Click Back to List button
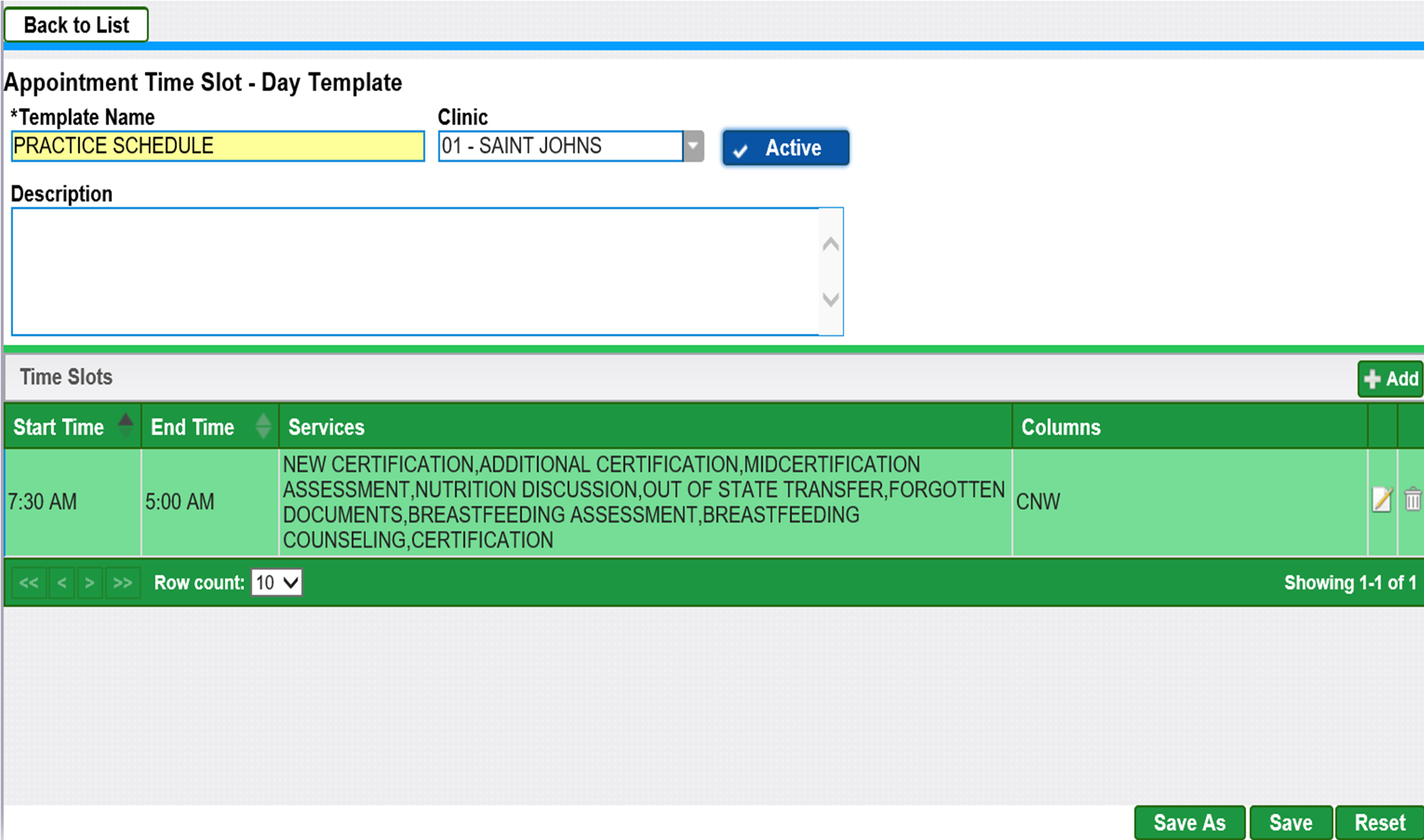This screenshot has width=1424, height=840. (77, 25)
